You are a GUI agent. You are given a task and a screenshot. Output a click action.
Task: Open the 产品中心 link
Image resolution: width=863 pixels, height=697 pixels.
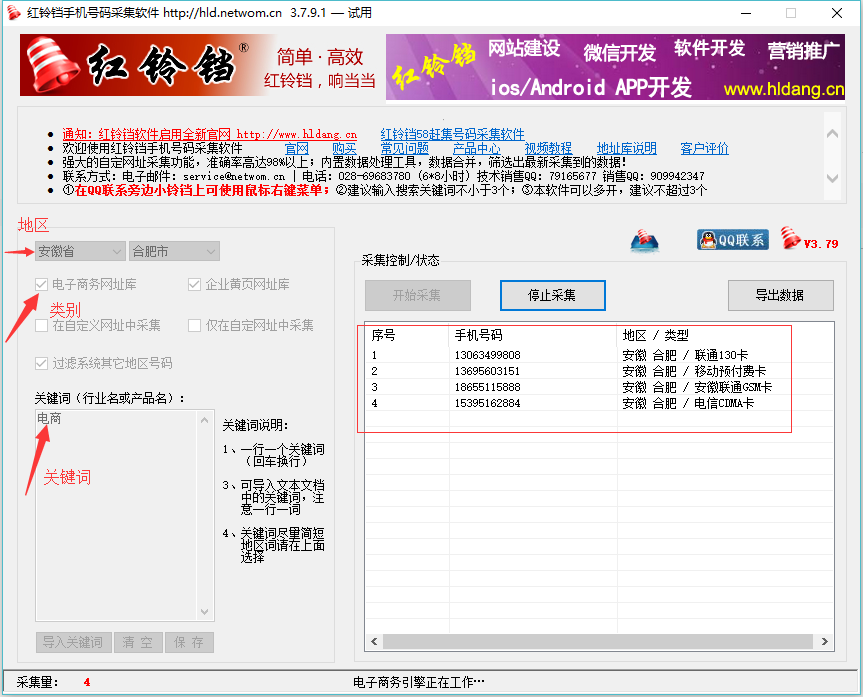pyautogui.click(x=477, y=148)
